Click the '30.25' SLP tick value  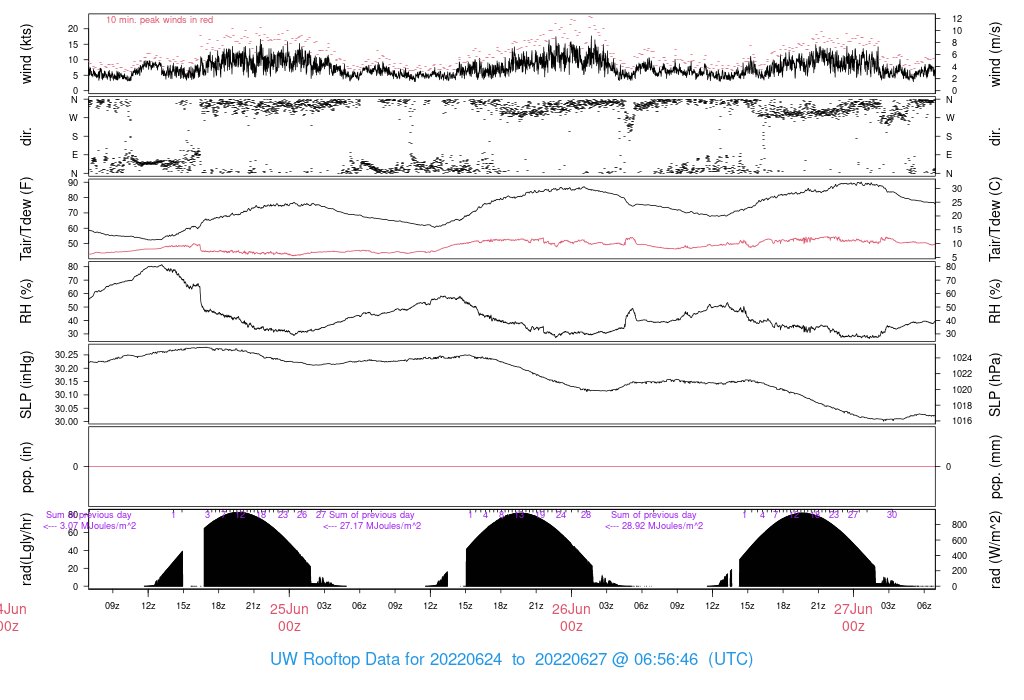pyautogui.click(x=67, y=355)
